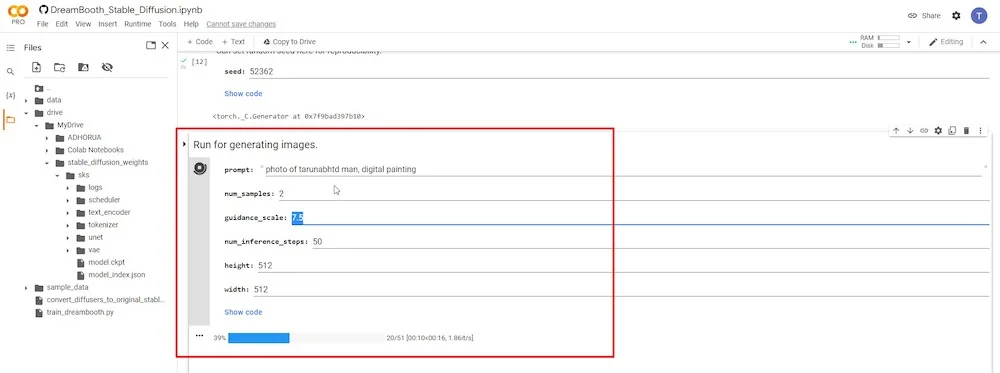The width and height of the screenshot is (1000, 373).
Task: Open the variables inspector icon
Action: coord(10,95)
